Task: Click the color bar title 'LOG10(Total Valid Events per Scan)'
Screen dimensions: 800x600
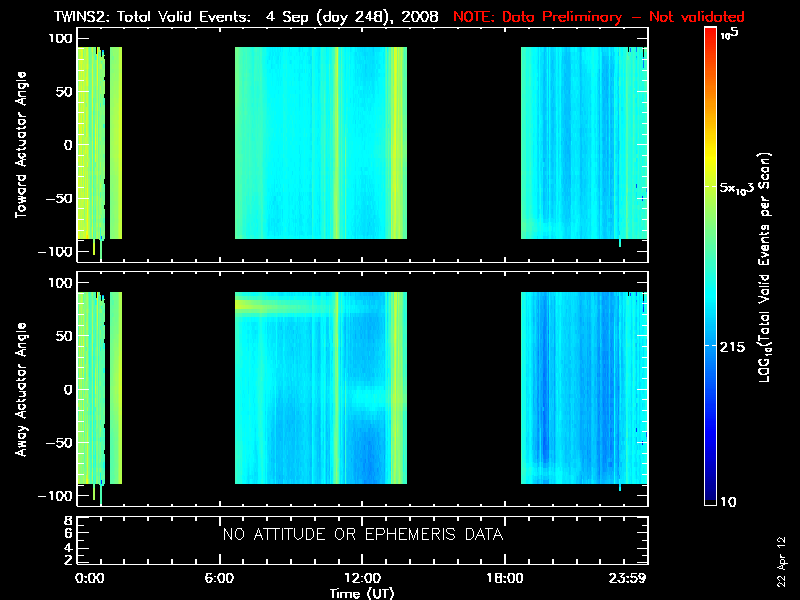Action: tap(764, 267)
